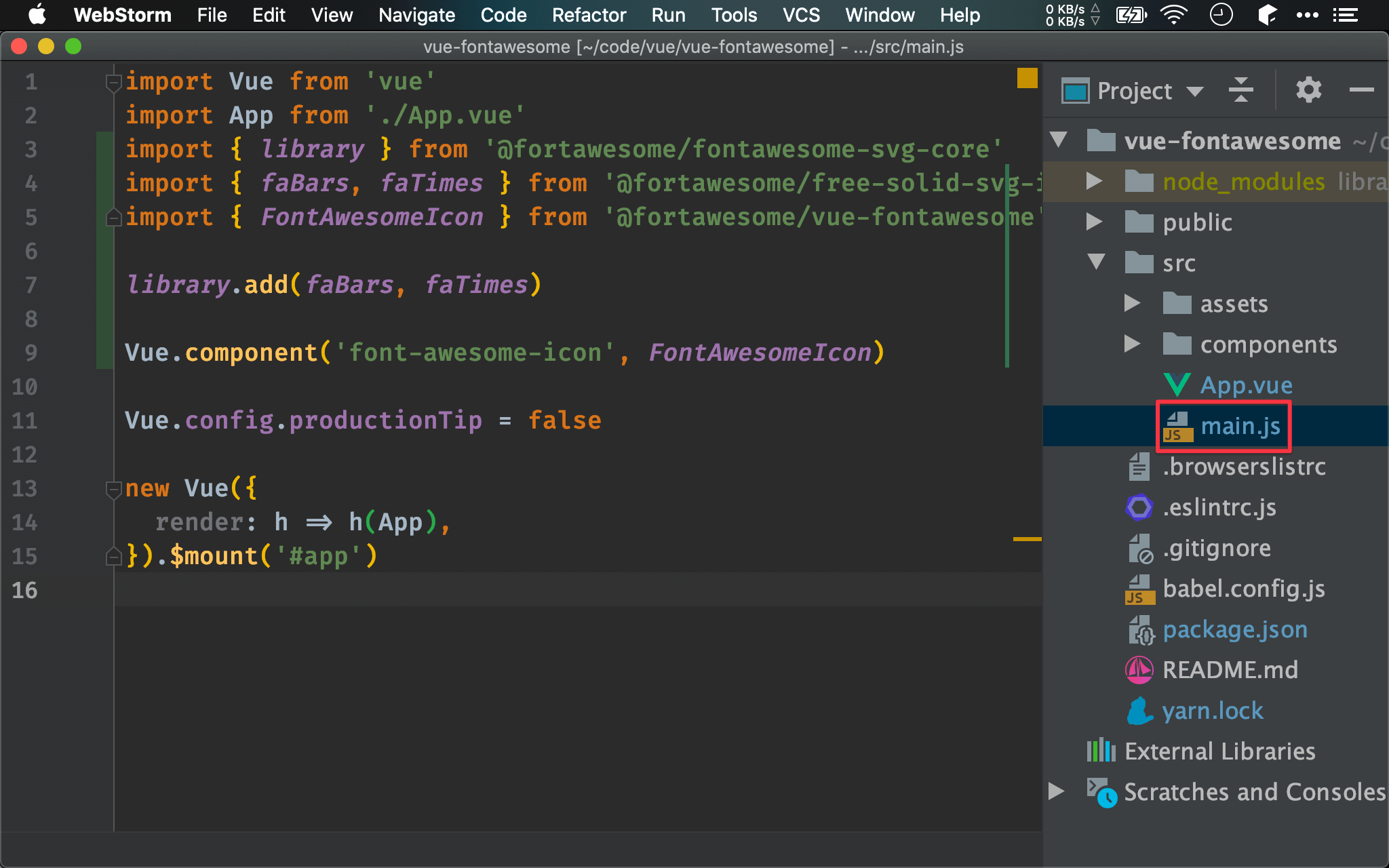Click 'FontAwesomeIcon' in the Vue.component call

pyautogui.click(x=760, y=353)
